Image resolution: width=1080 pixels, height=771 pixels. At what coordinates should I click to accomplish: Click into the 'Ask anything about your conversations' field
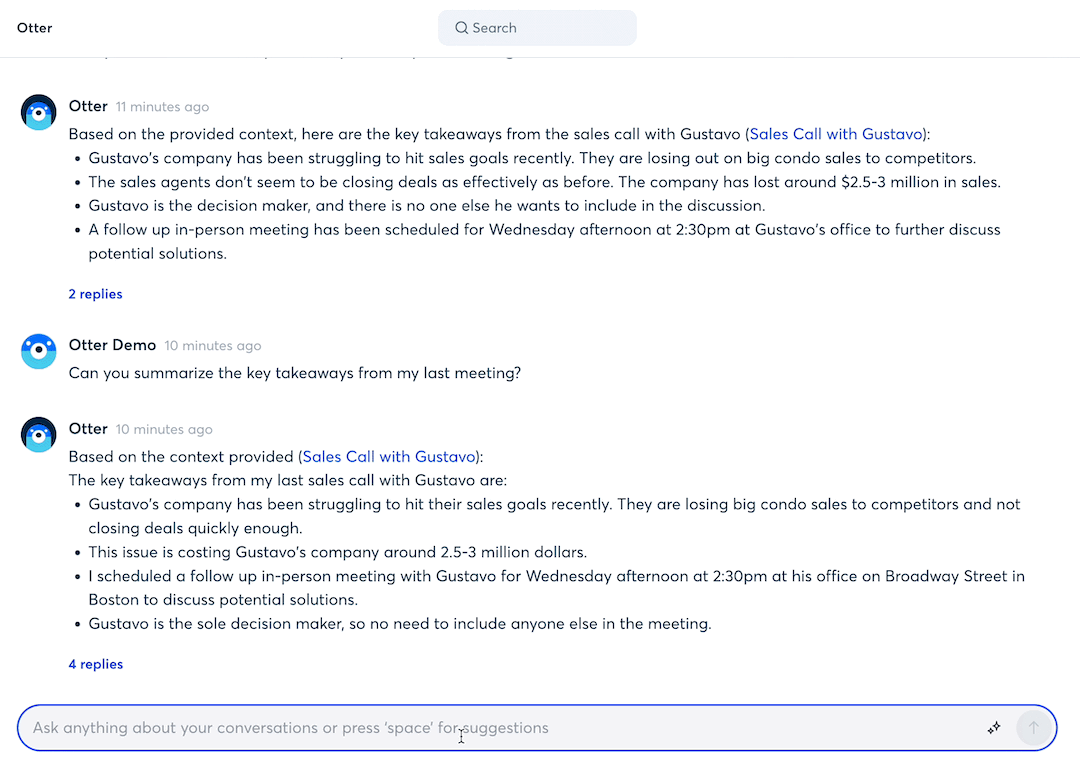point(500,728)
